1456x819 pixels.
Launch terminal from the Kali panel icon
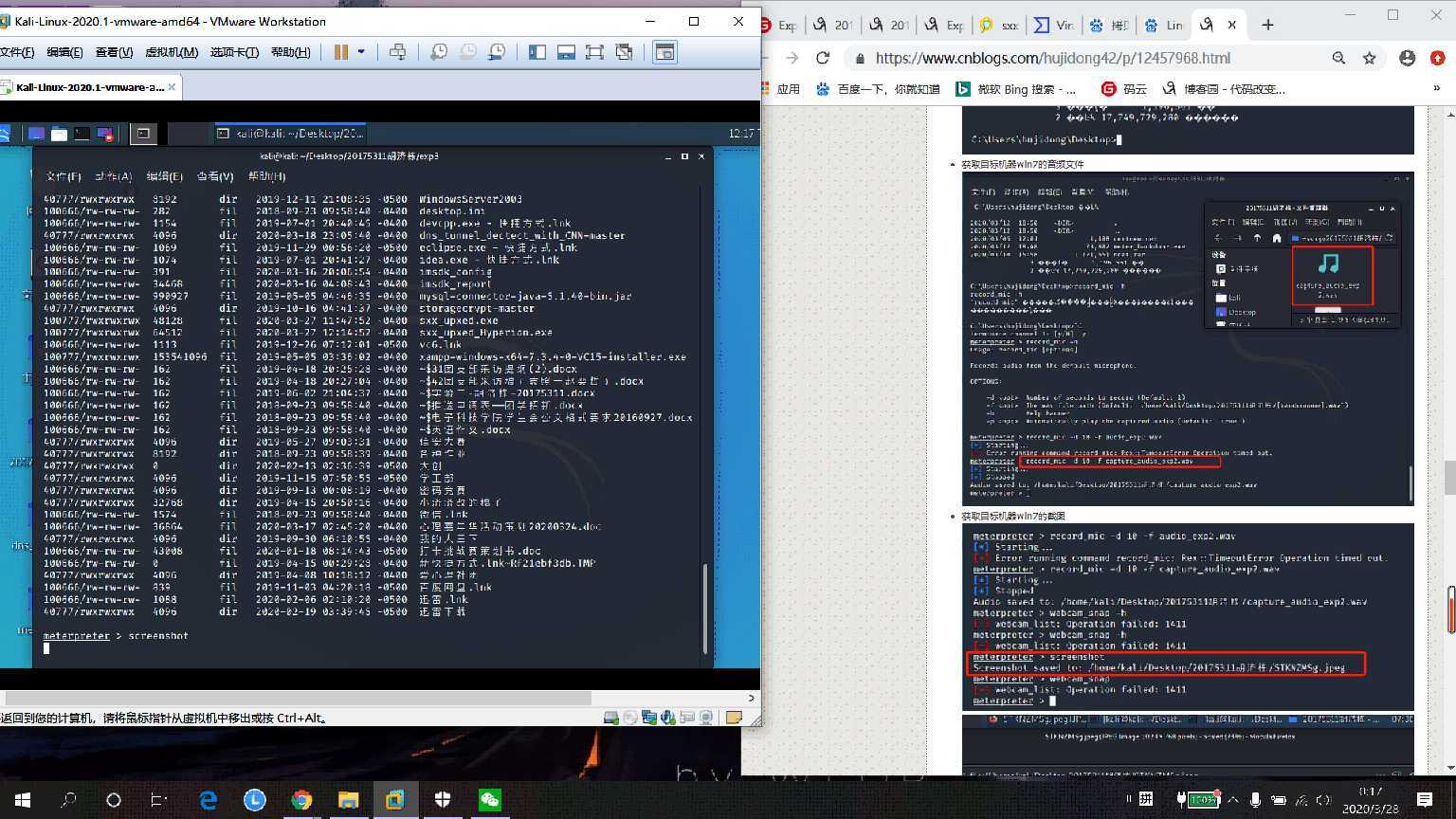82,134
